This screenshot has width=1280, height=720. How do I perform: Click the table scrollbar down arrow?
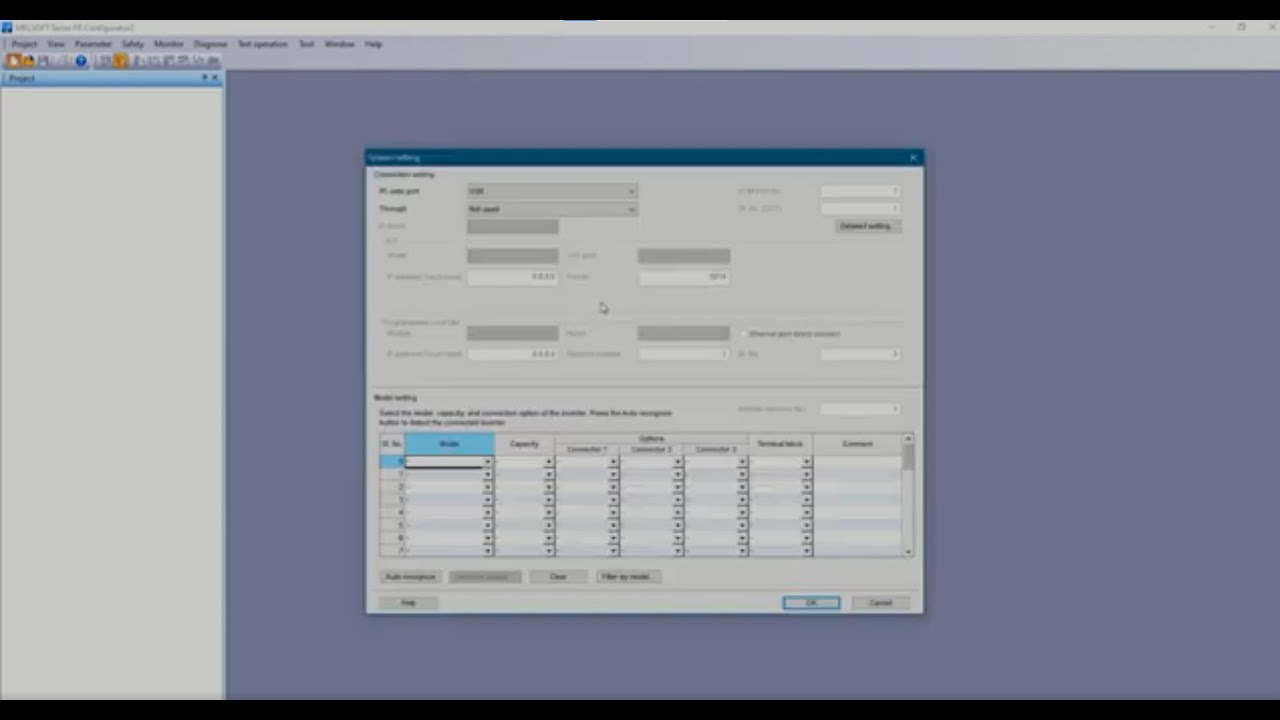point(908,551)
